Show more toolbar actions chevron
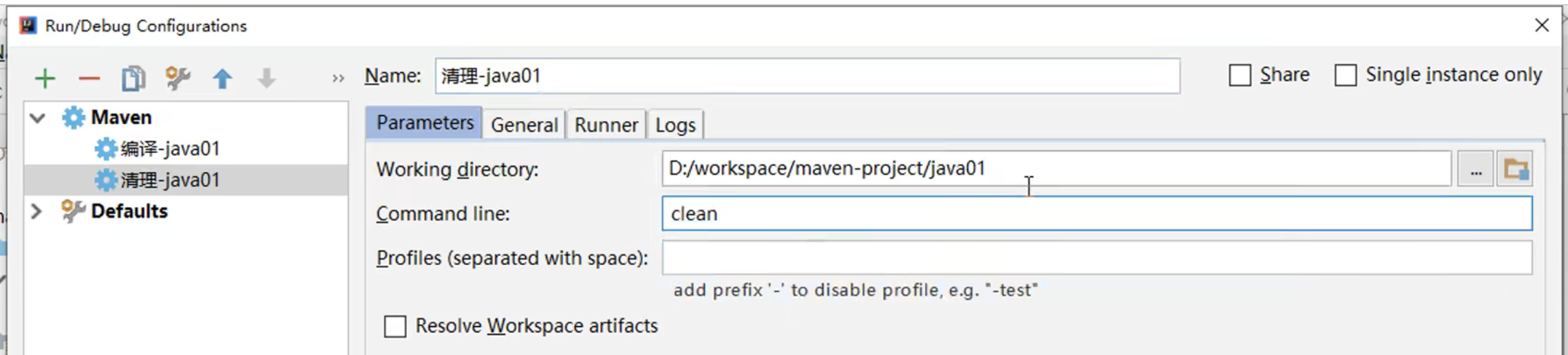Screen dimensions: 1568x355 [x=337, y=78]
